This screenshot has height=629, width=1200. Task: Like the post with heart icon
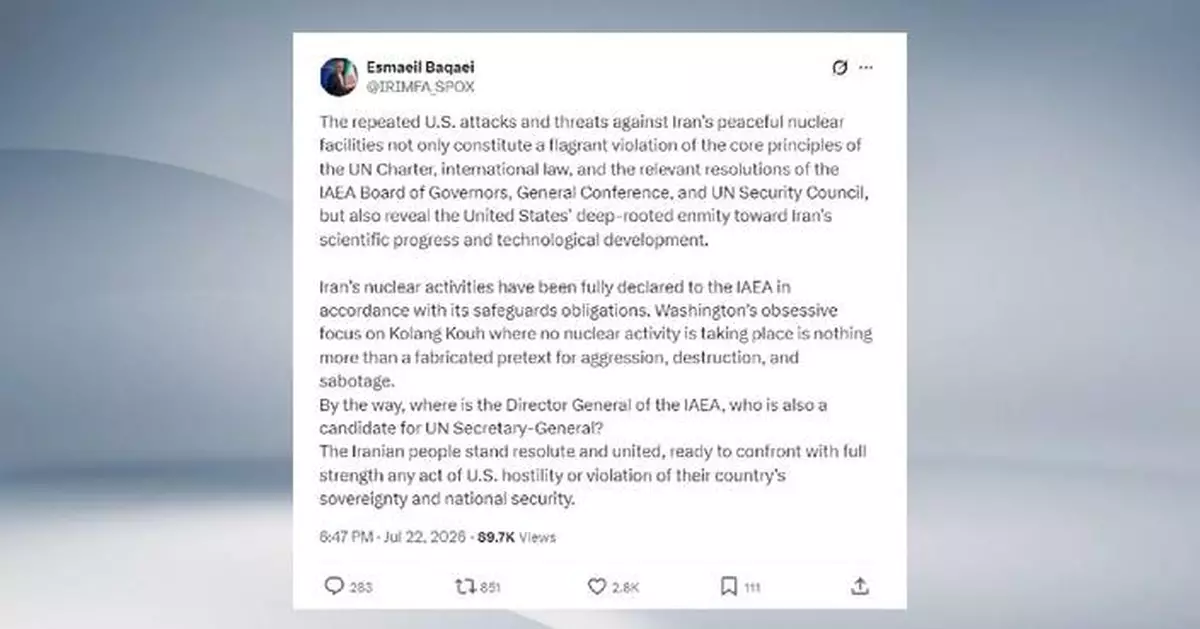(597, 587)
